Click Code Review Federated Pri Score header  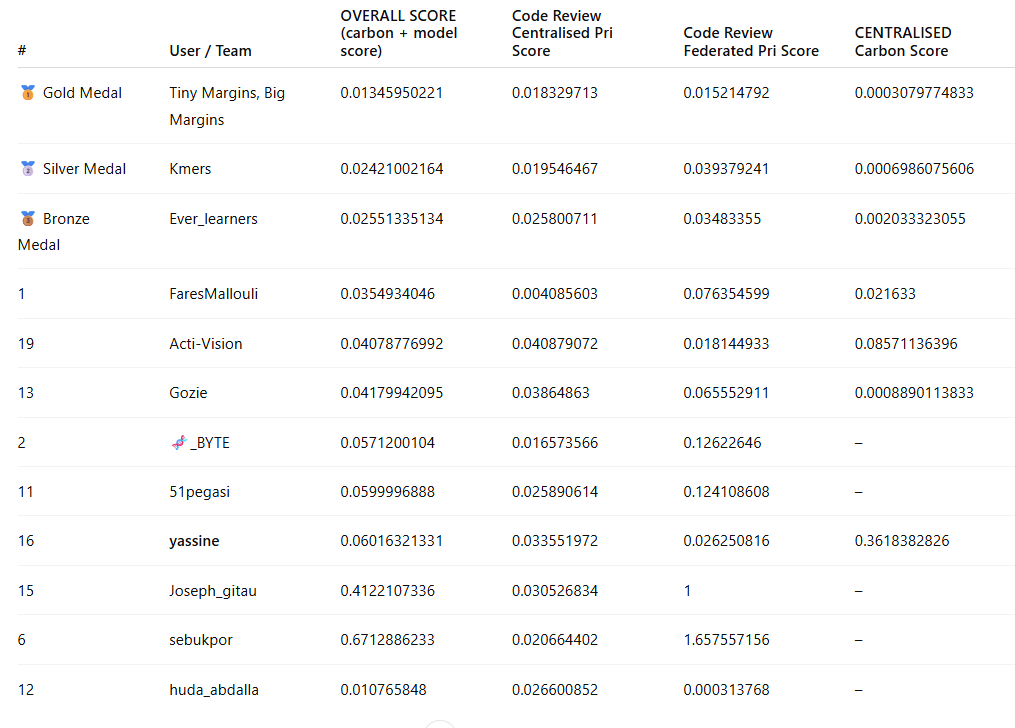tap(750, 42)
